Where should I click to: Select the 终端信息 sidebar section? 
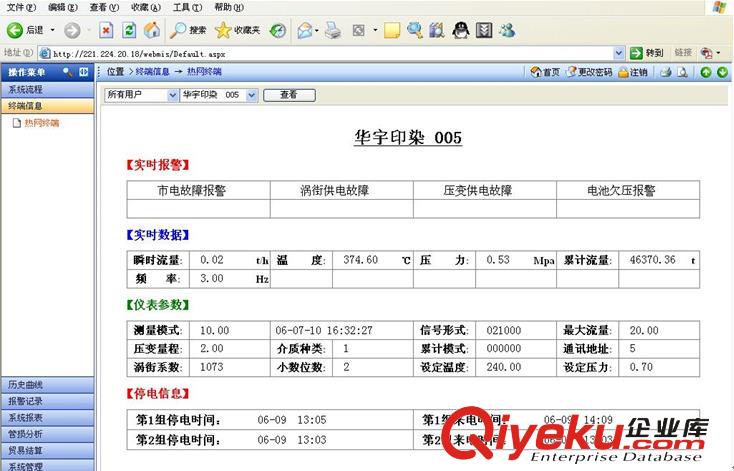(x=47, y=106)
